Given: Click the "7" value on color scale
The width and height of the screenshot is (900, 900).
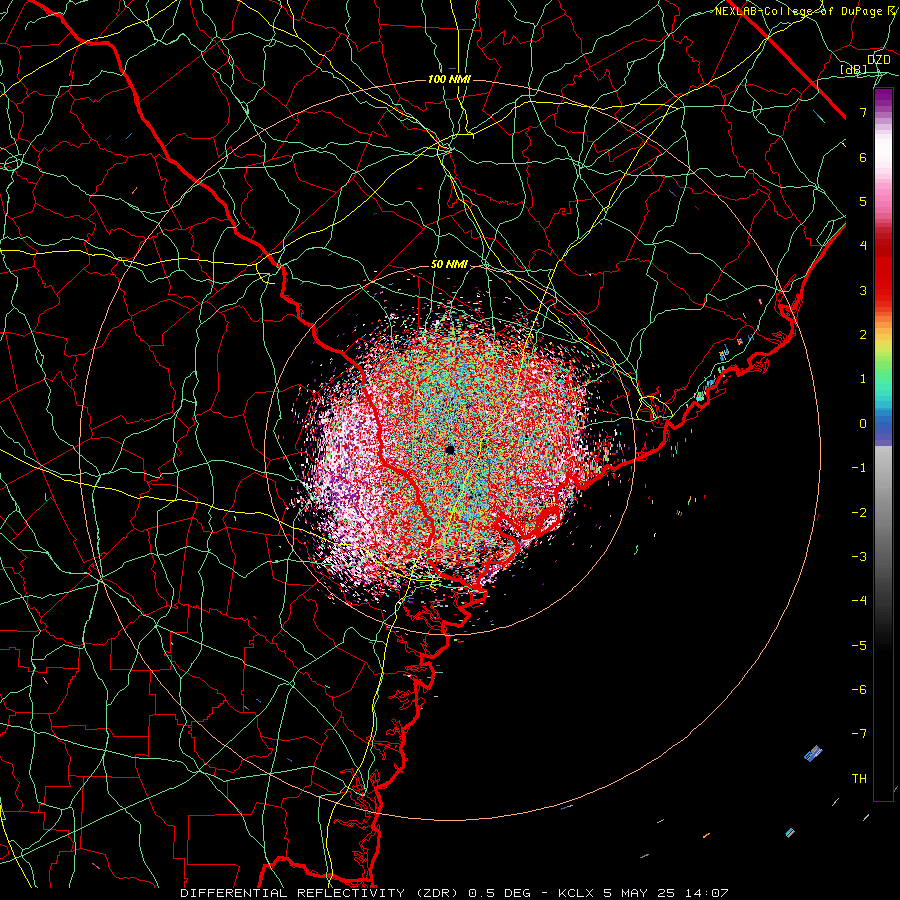Looking at the screenshot, I should click(863, 112).
